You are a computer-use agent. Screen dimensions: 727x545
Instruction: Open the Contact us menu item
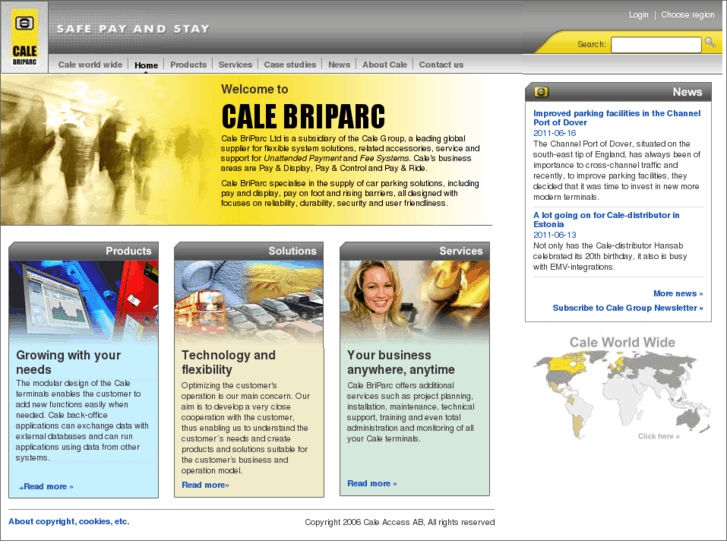tap(441, 64)
